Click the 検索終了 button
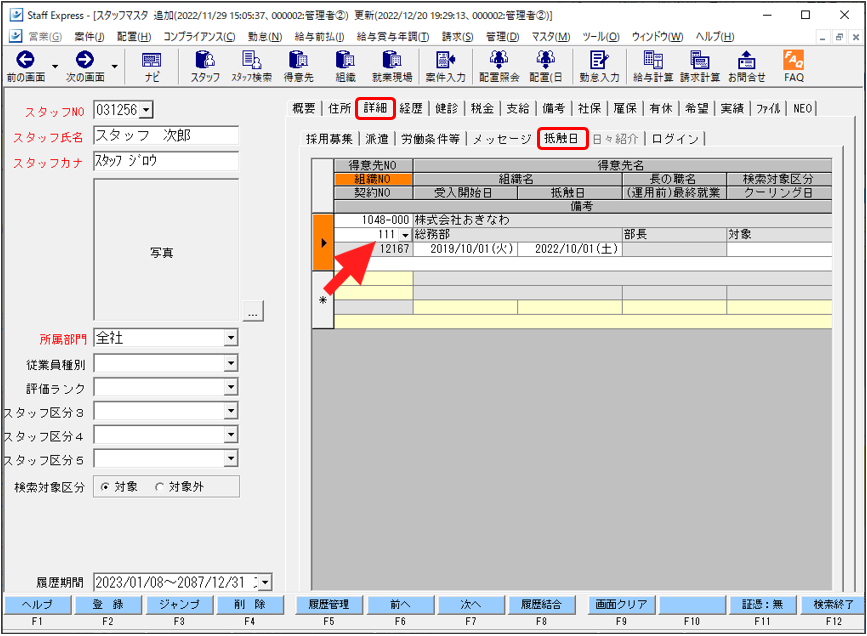 pos(831,605)
